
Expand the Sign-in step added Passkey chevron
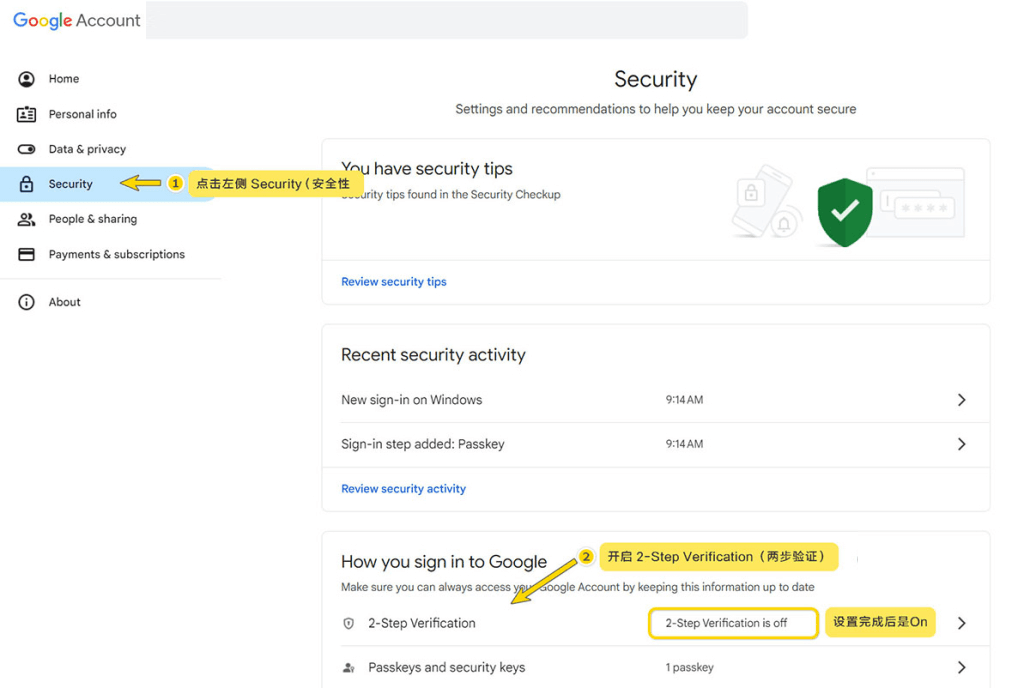pos(961,444)
